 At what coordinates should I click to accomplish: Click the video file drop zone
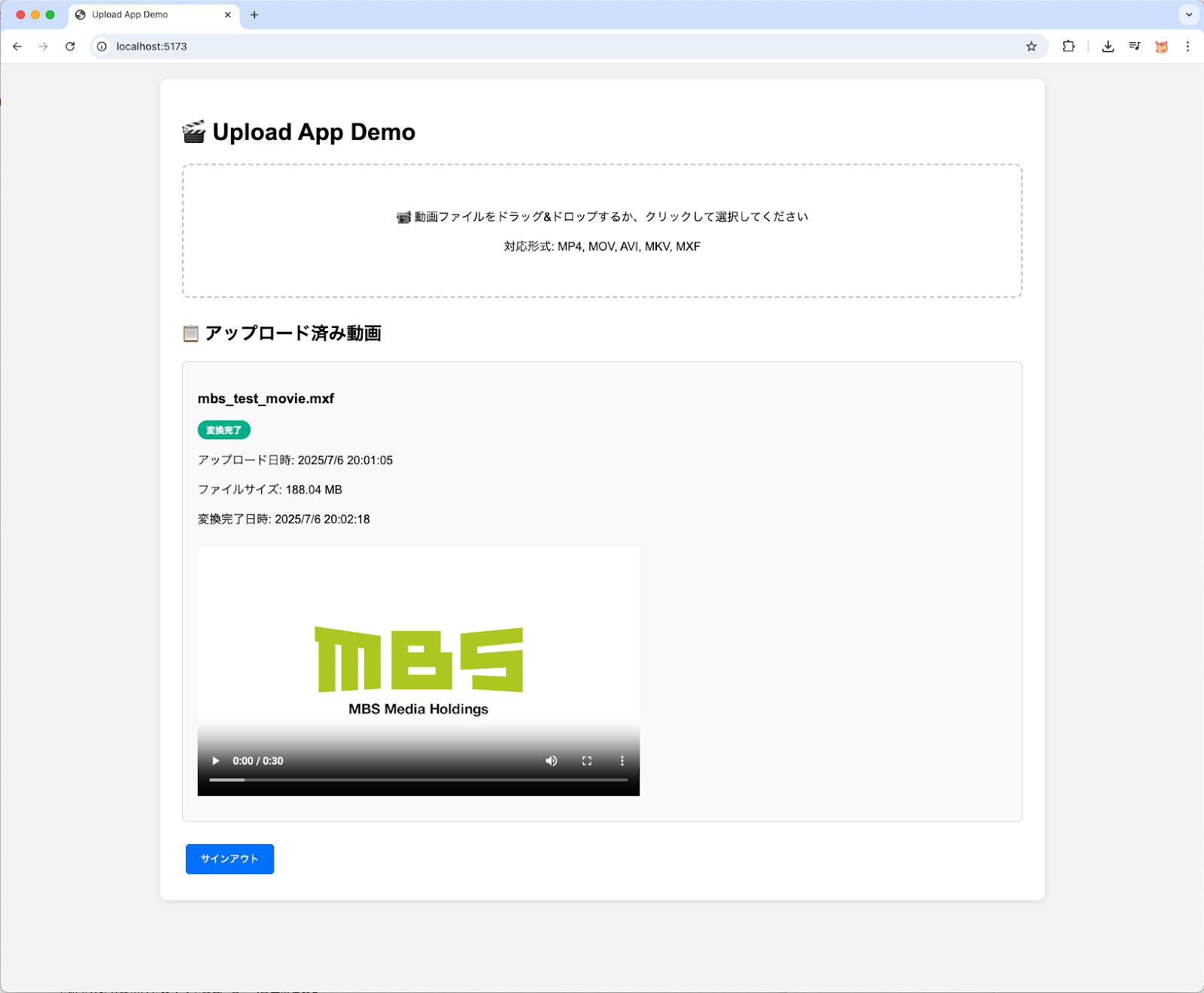pos(602,231)
